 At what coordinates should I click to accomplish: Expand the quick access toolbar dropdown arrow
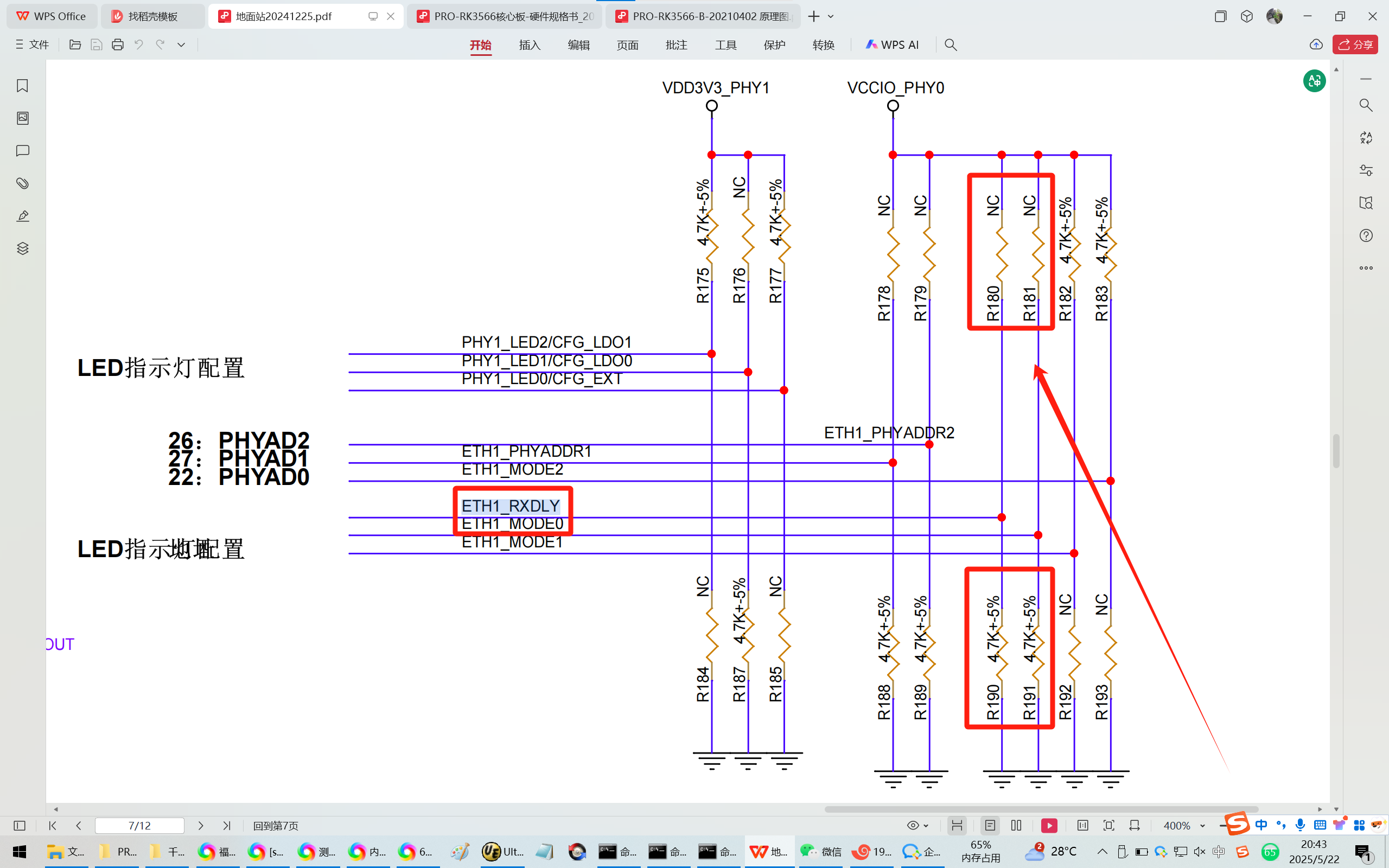(x=181, y=45)
